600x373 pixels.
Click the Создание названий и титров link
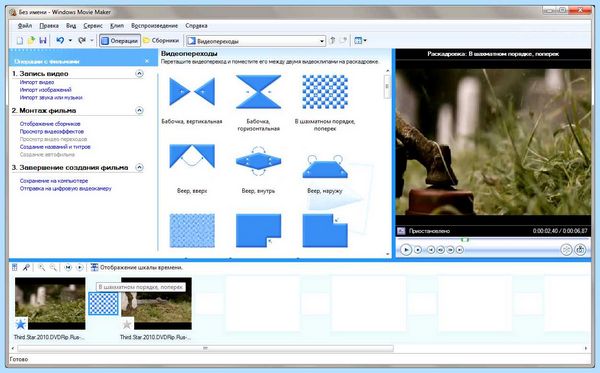click(x=55, y=147)
